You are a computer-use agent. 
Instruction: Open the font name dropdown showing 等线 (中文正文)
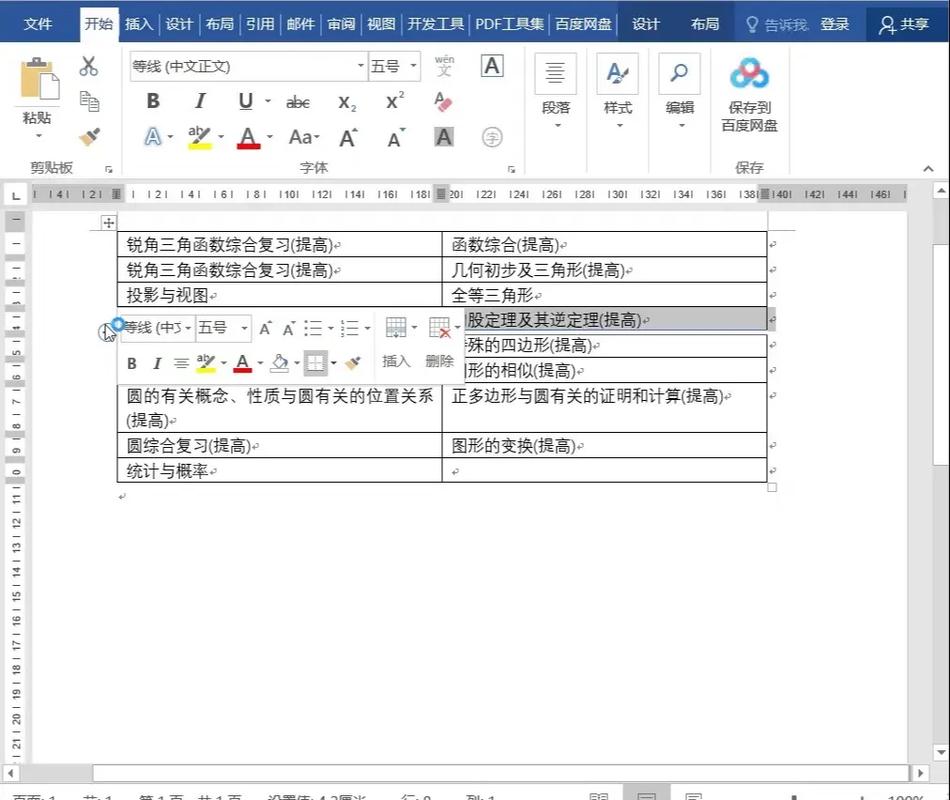(362, 66)
